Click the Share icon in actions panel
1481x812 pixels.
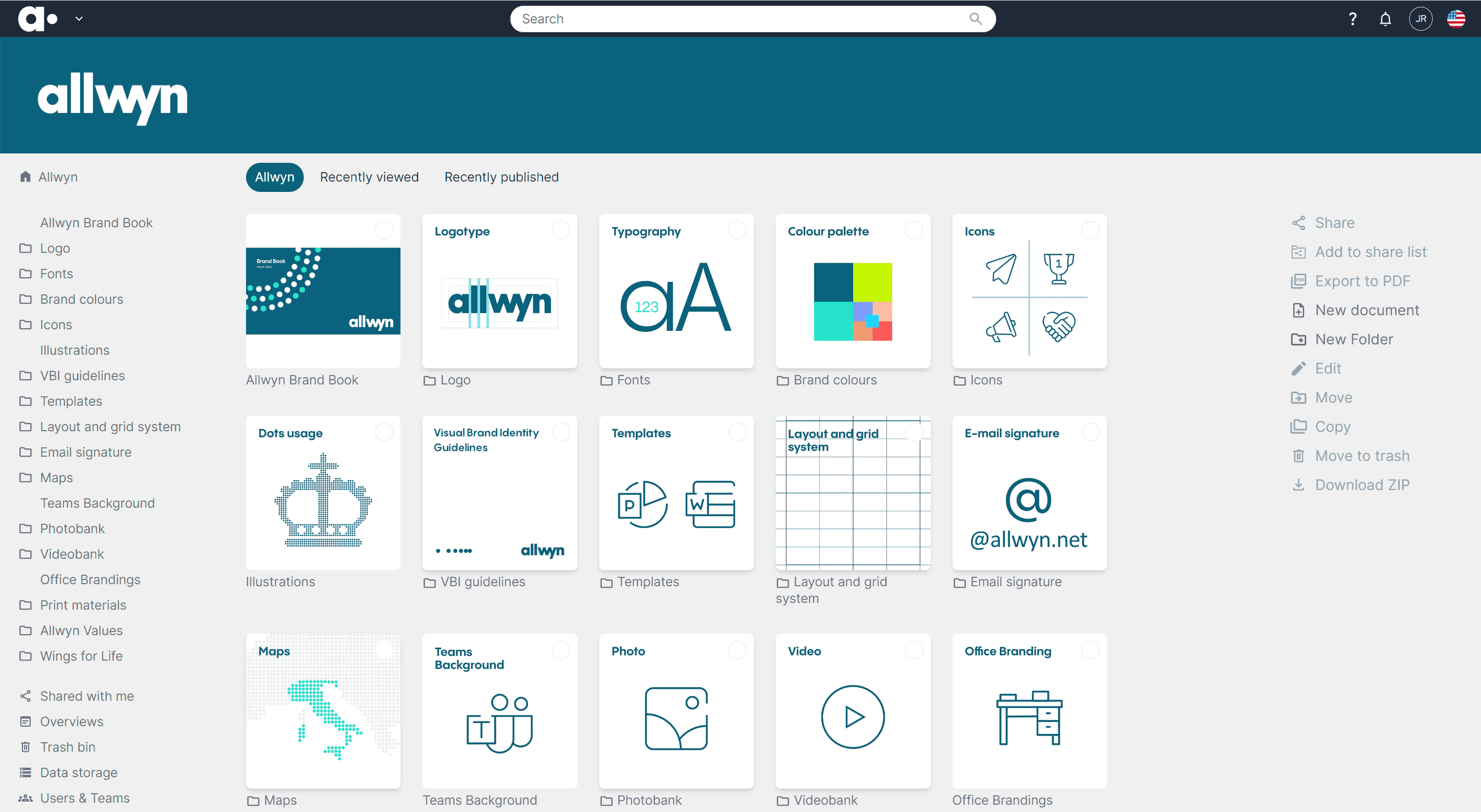point(1298,223)
